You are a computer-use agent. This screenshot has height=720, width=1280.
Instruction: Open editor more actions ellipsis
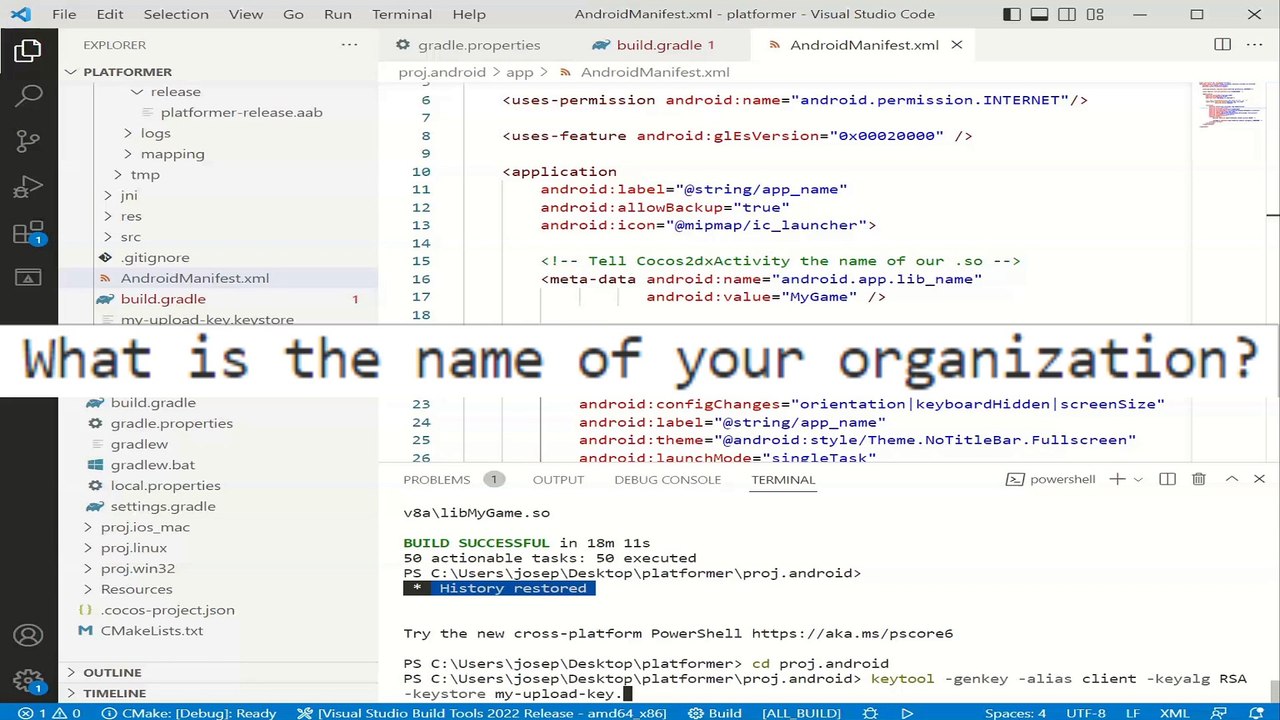point(1253,45)
